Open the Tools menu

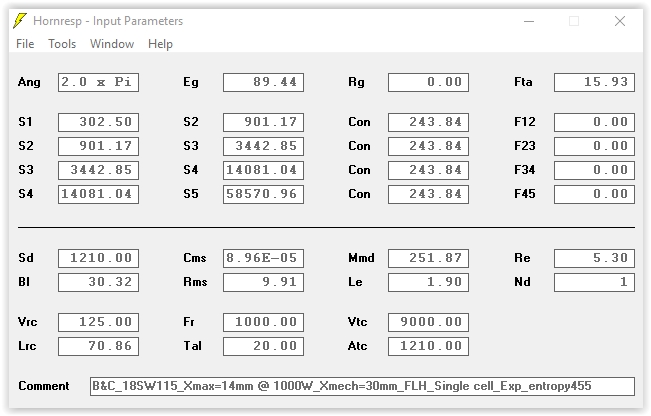coord(62,44)
